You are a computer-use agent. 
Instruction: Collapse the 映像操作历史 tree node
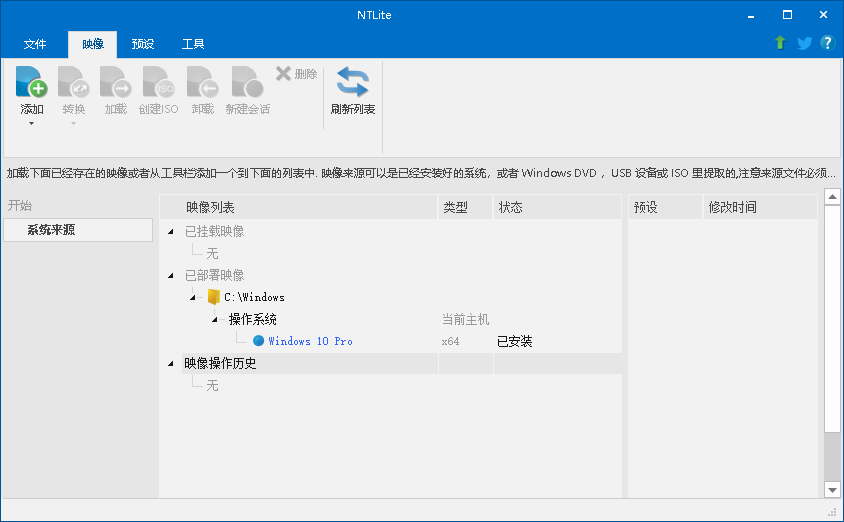(171, 364)
